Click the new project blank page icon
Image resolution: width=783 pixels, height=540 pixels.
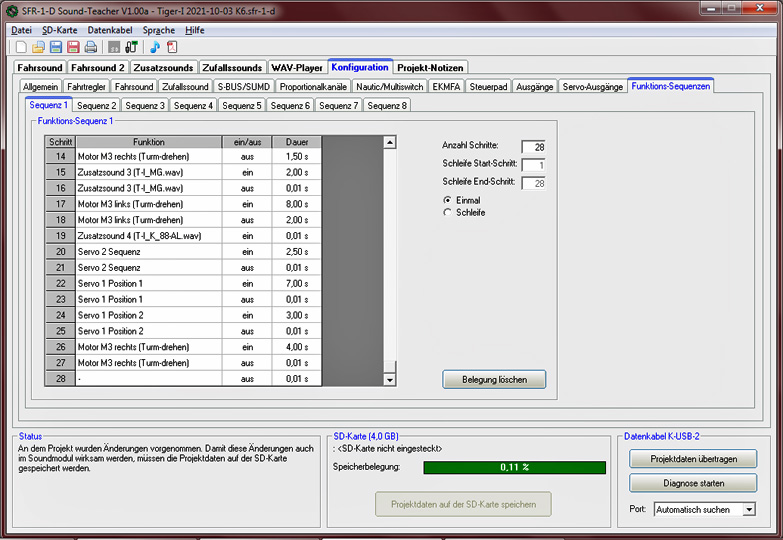pos(22,47)
